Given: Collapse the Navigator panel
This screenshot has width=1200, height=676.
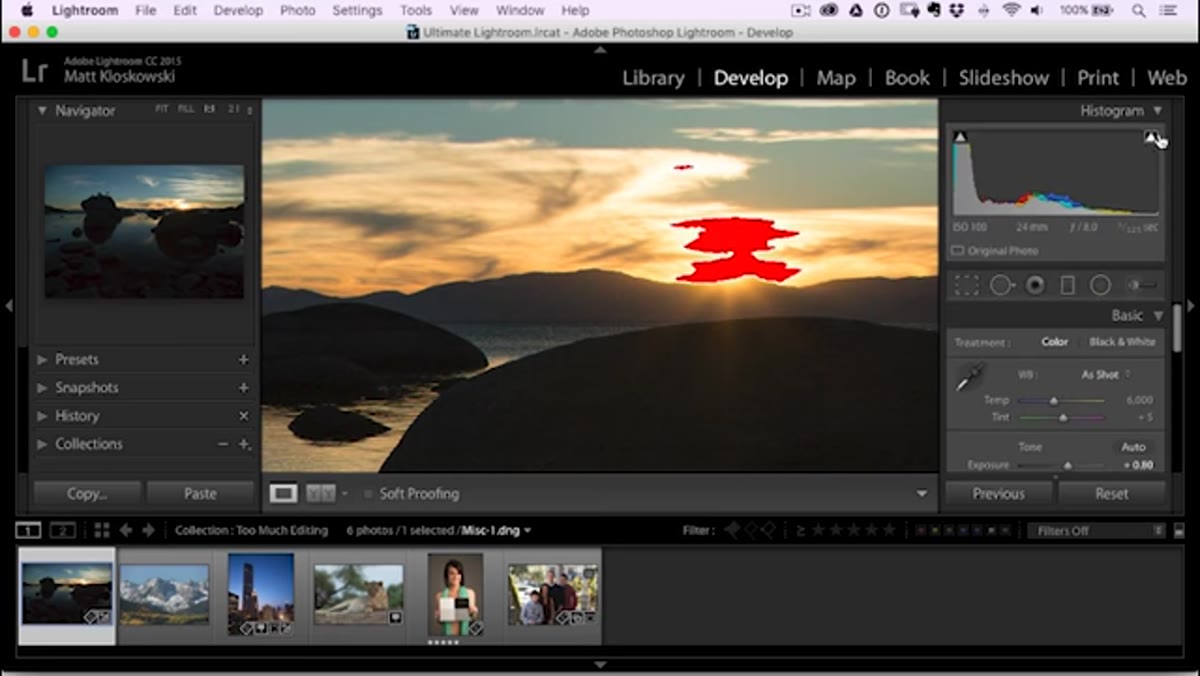Looking at the screenshot, I should (x=43, y=111).
